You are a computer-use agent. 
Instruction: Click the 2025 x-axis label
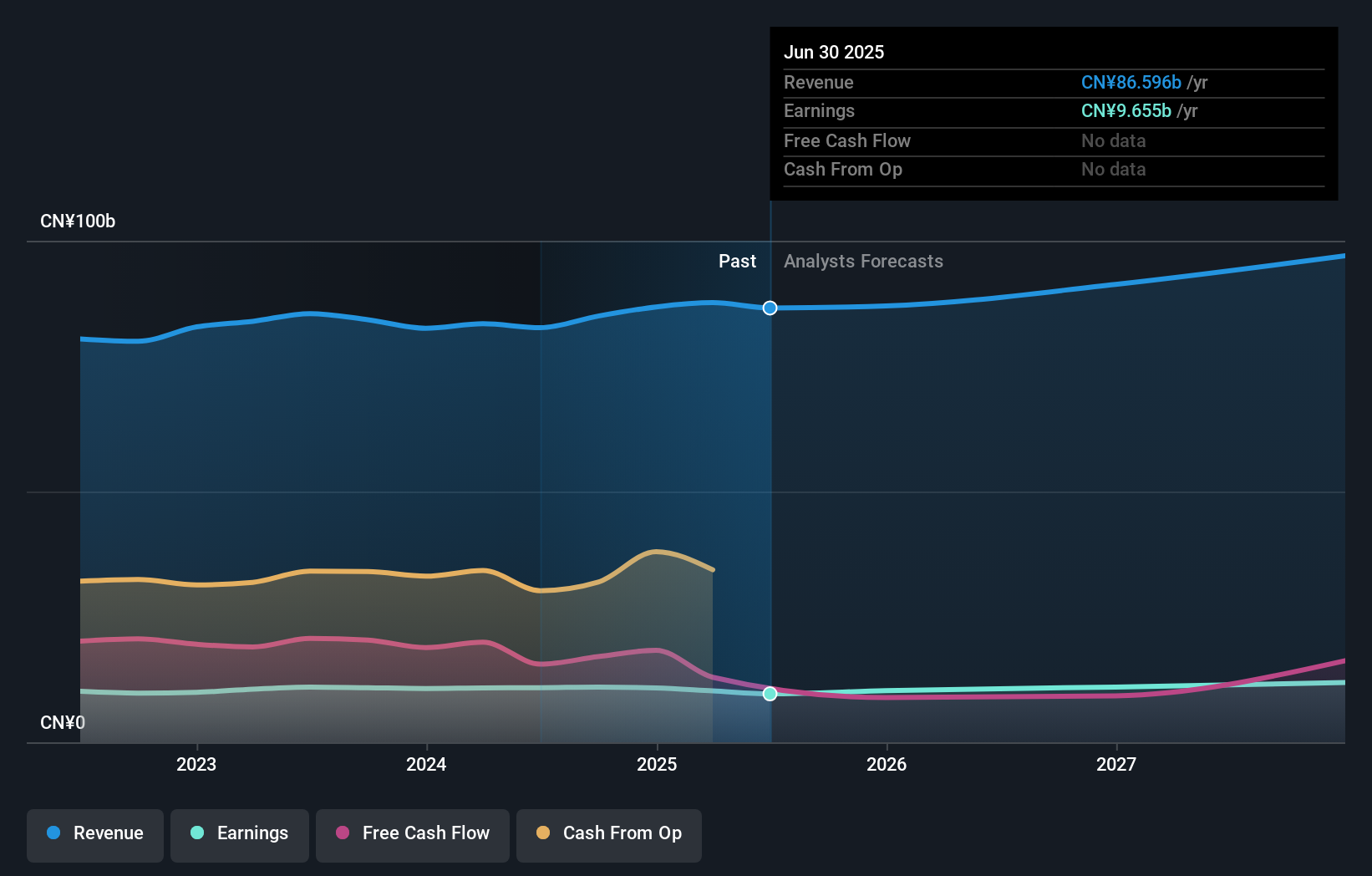tap(657, 764)
